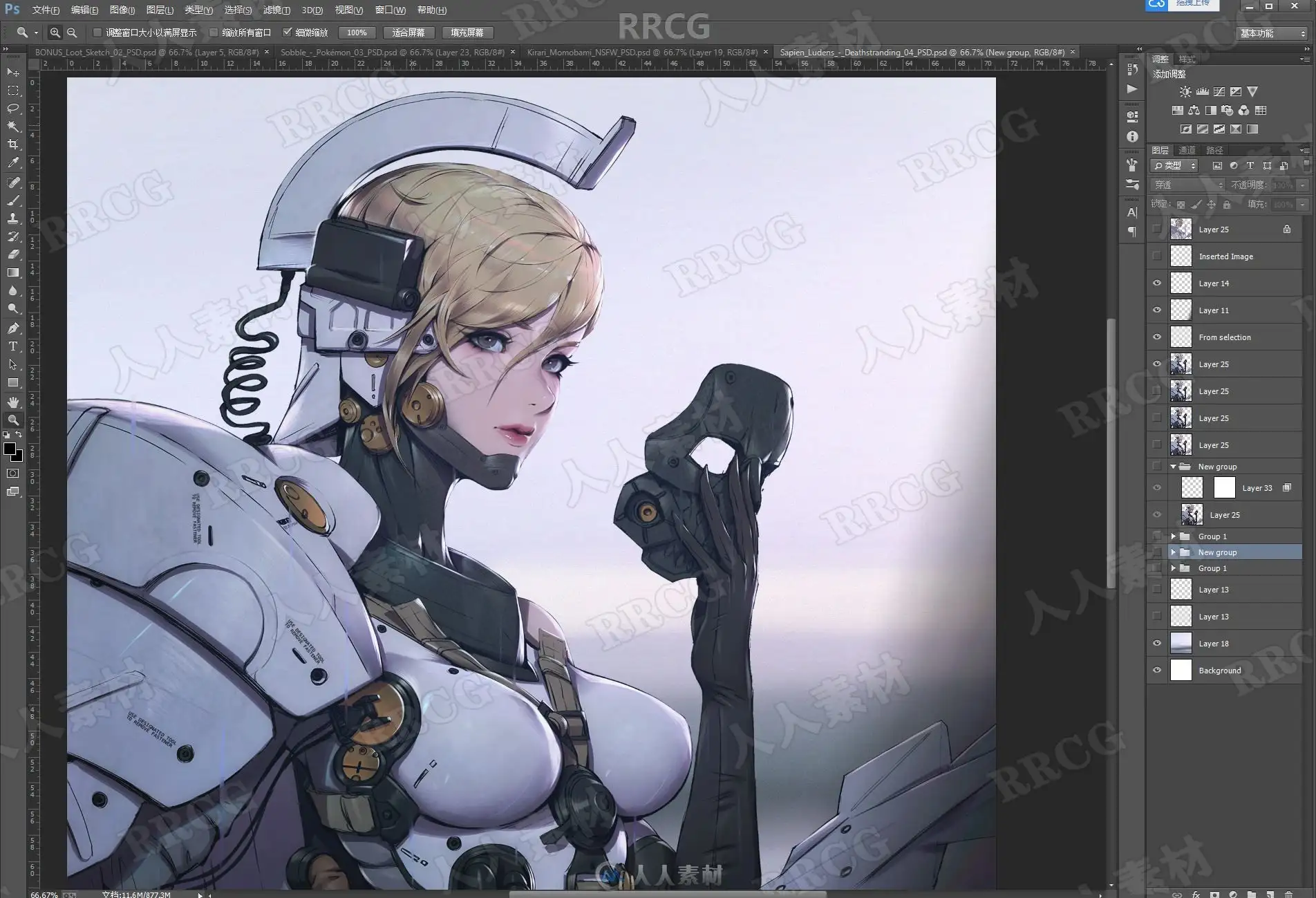This screenshot has width=1316, height=898.
Task: Open the Character panel icon
Action: [1132, 212]
